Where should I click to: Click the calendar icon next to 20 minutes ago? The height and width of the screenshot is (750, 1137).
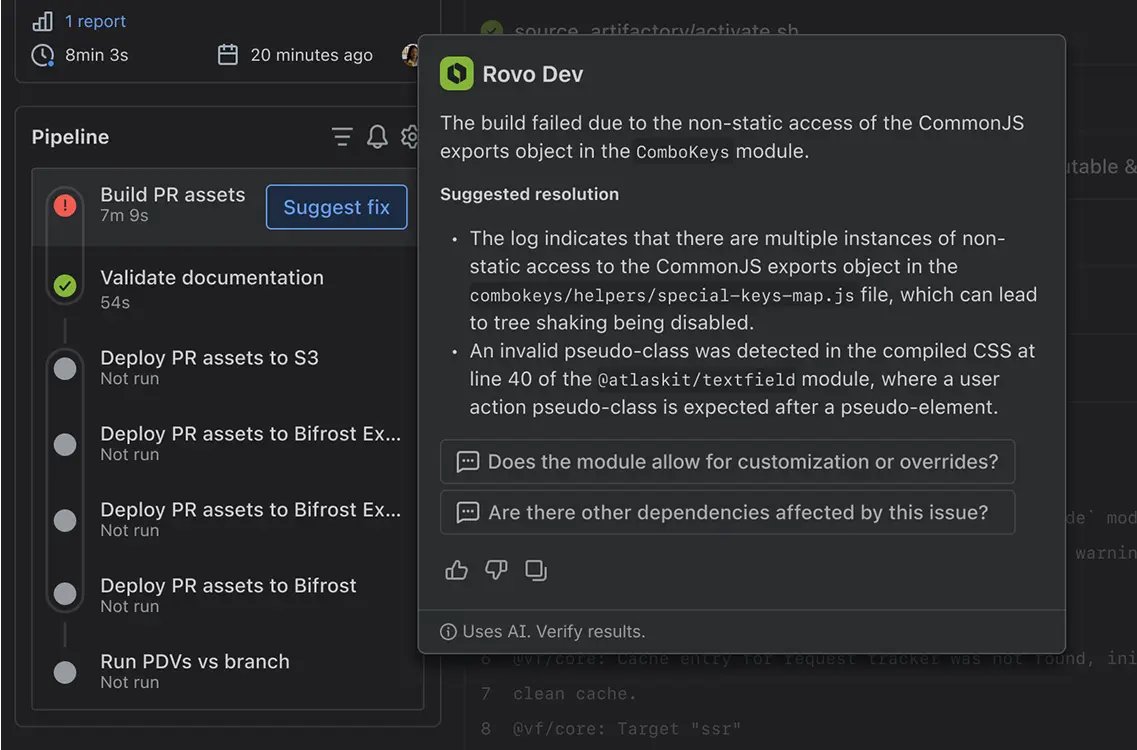coord(228,54)
